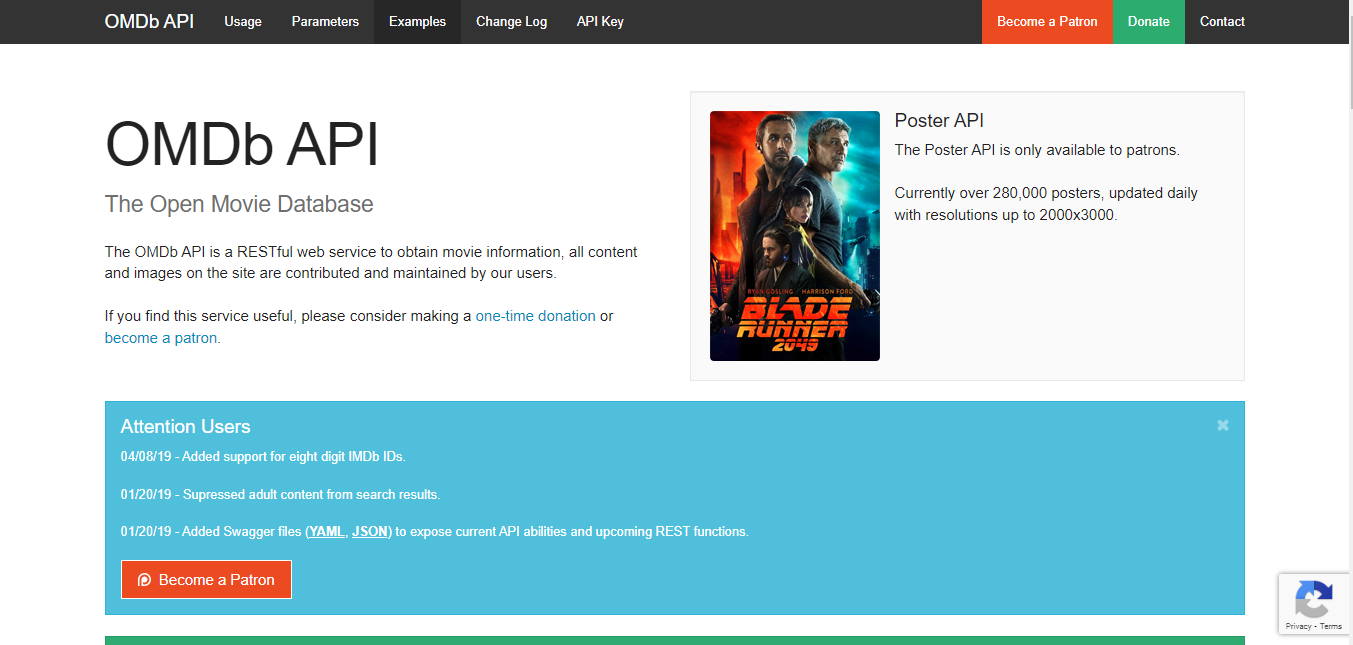Open the Usage menu item

(x=243, y=21)
